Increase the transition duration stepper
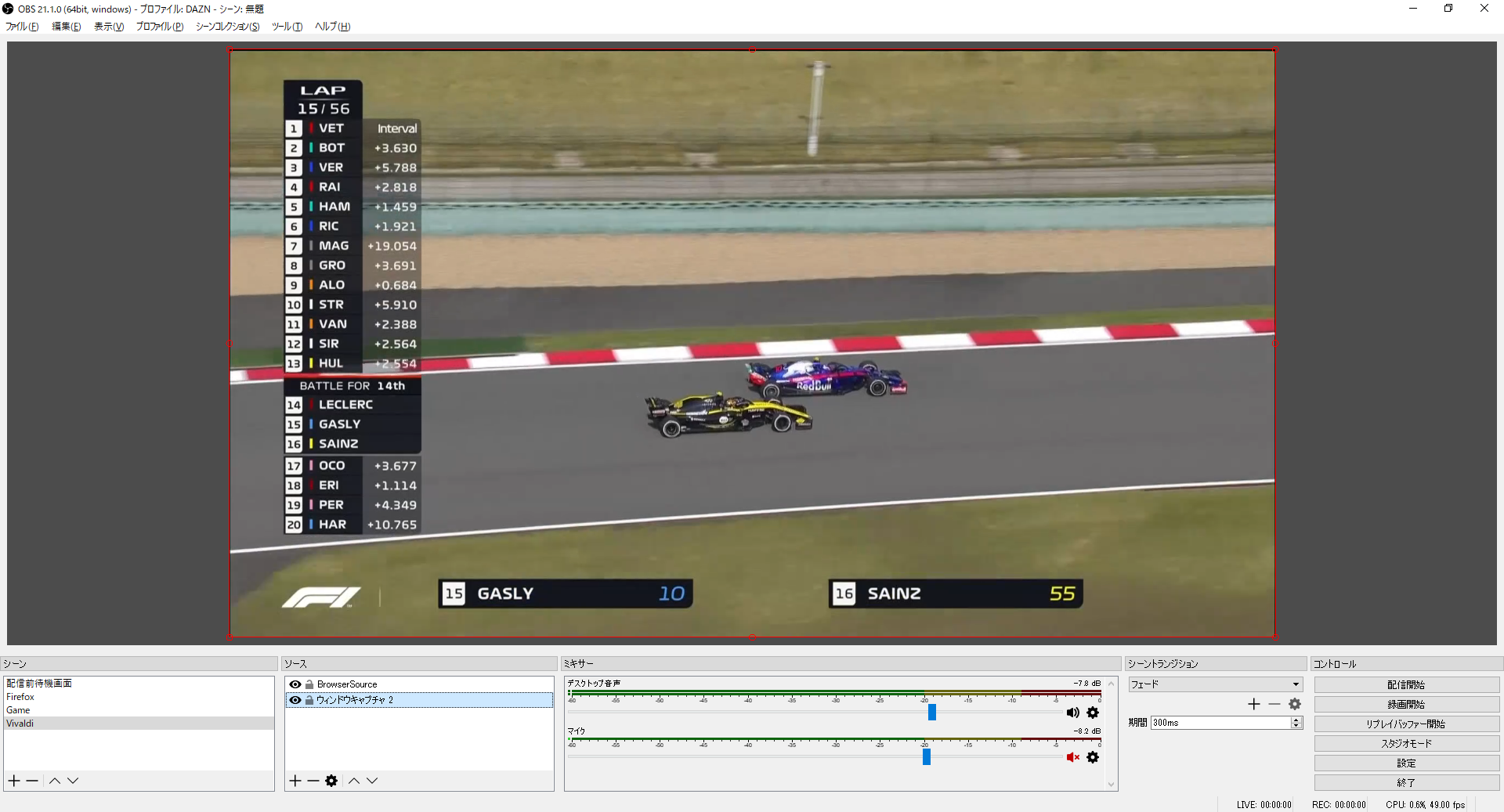Viewport: 1504px width, 812px height. (x=1297, y=720)
